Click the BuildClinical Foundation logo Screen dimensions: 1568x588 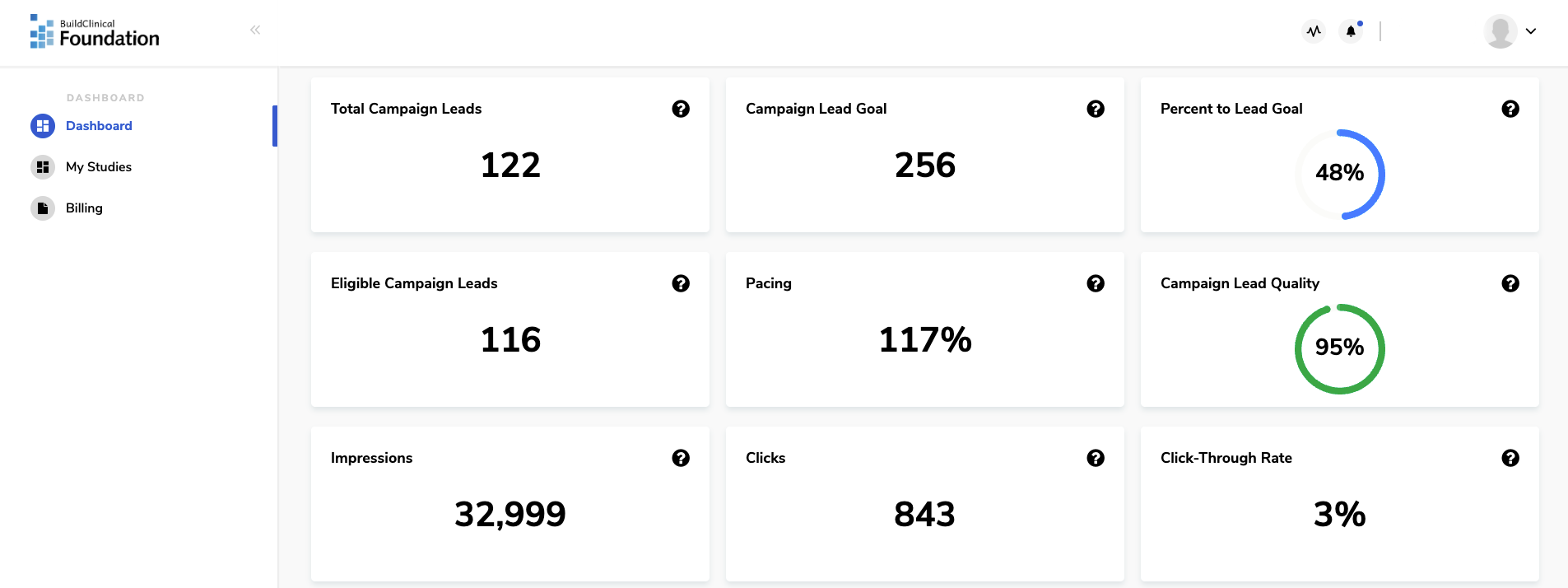[x=95, y=31]
